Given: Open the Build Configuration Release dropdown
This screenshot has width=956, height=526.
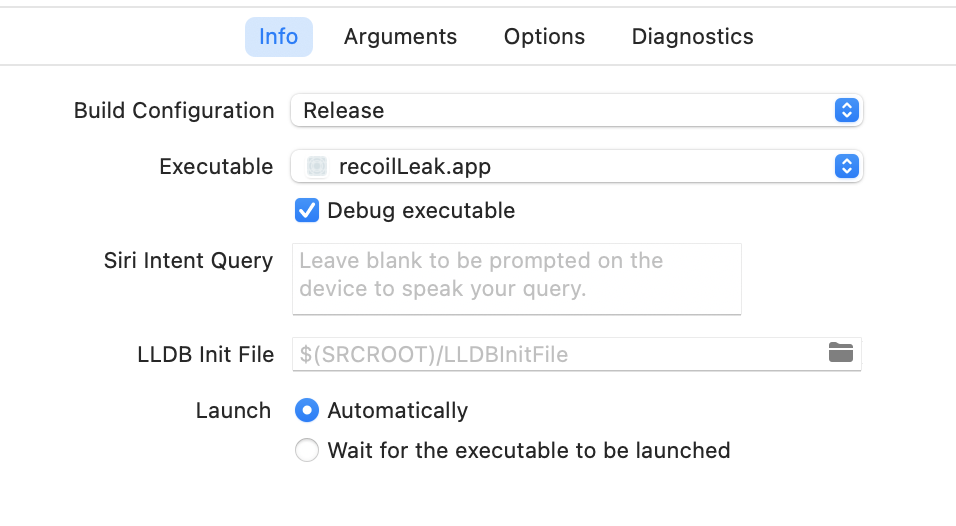Looking at the screenshot, I should click(x=576, y=110).
